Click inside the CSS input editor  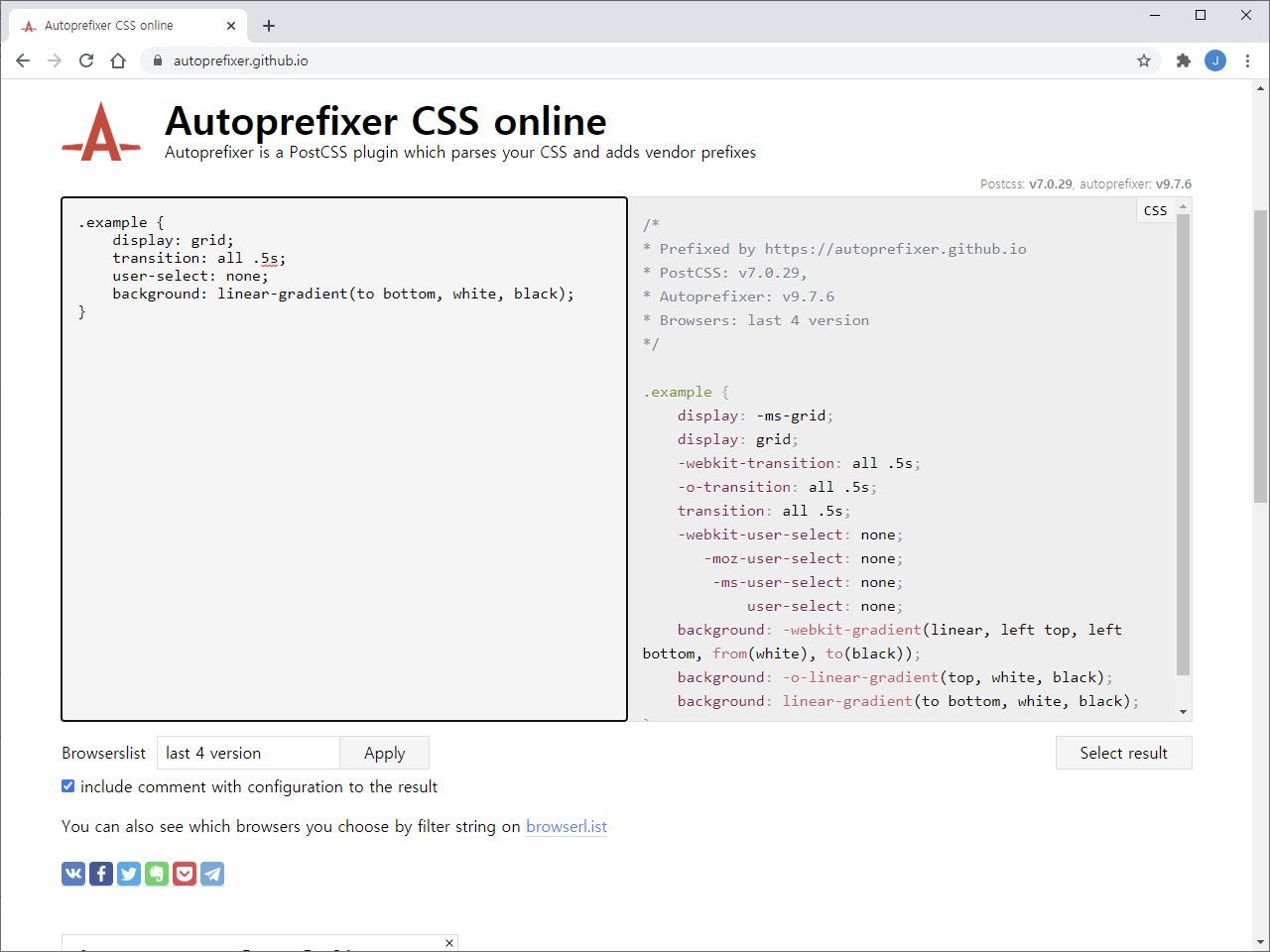pos(344,459)
